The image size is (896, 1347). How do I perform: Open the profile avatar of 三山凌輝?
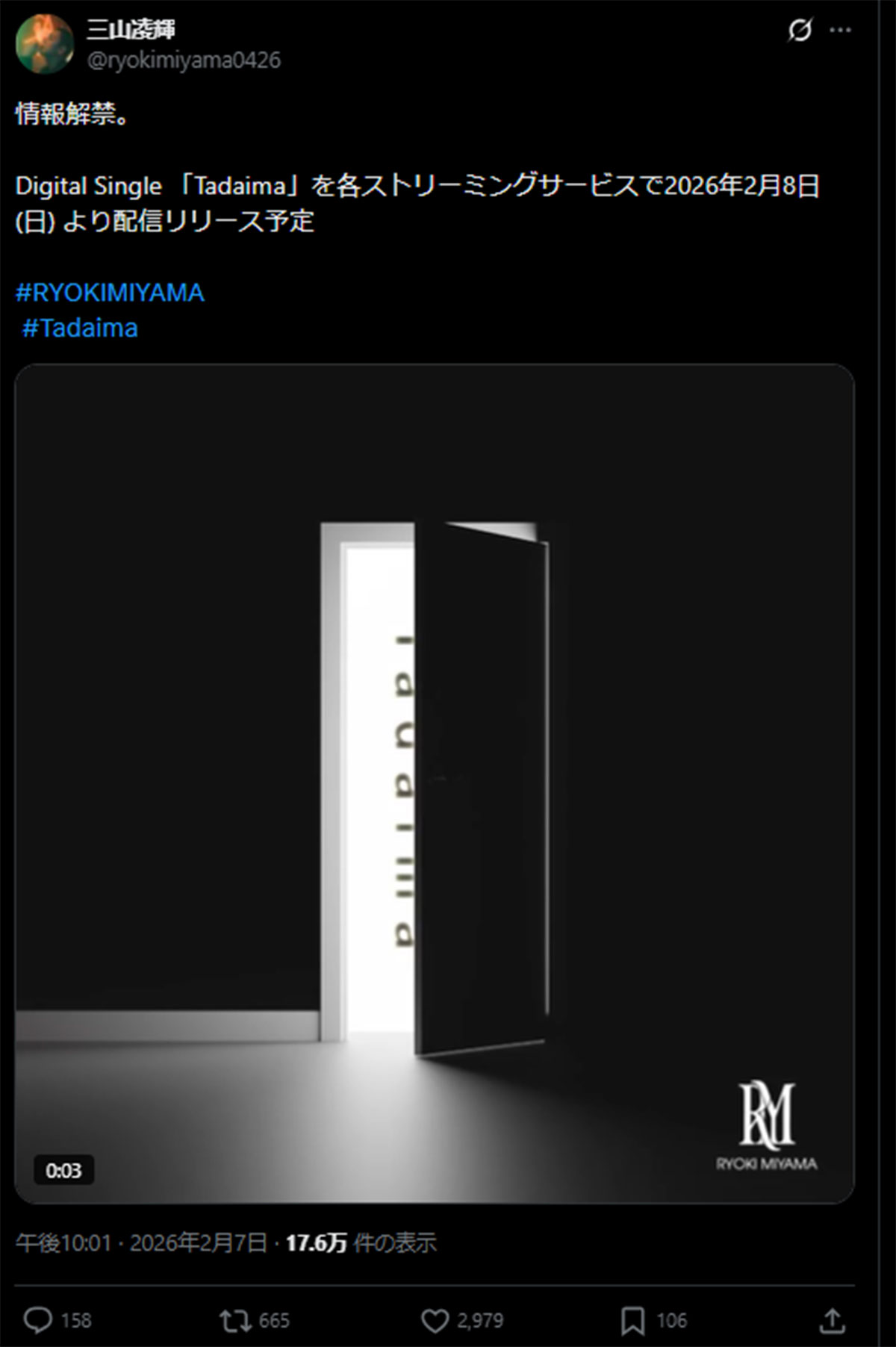pyautogui.click(x=45, y=44)
